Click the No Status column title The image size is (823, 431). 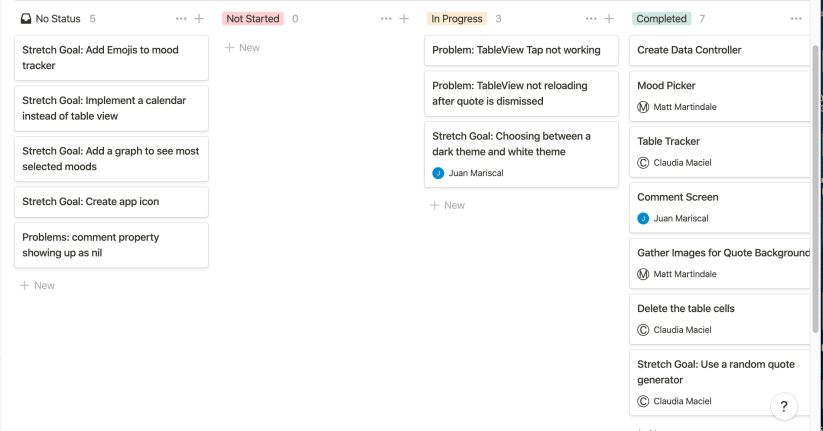click(x=58, y=19)
